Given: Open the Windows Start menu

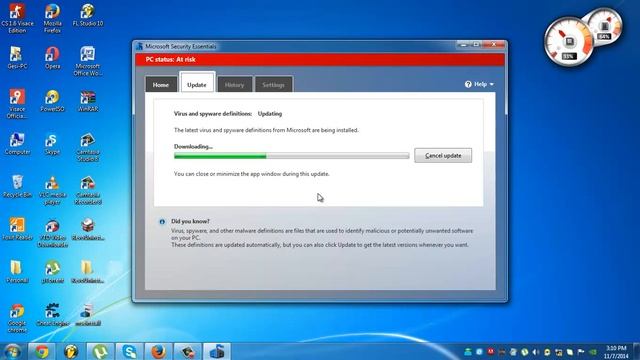Looking at the screenshot, I should coord(13,351).
